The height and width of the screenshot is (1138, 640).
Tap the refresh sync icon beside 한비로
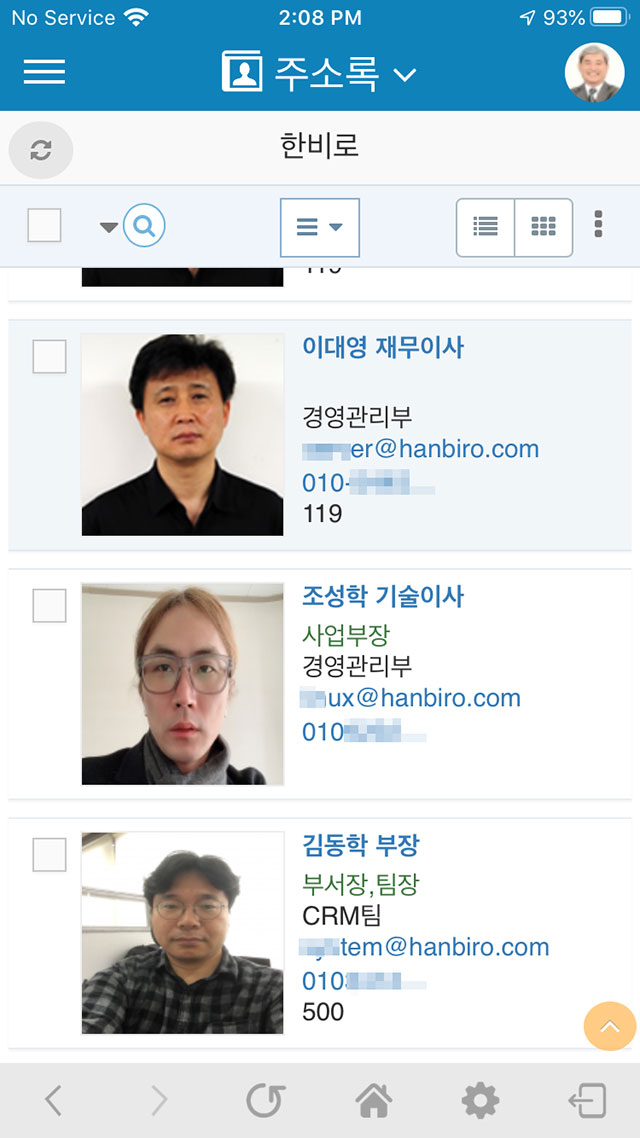[x=41, y=150]
